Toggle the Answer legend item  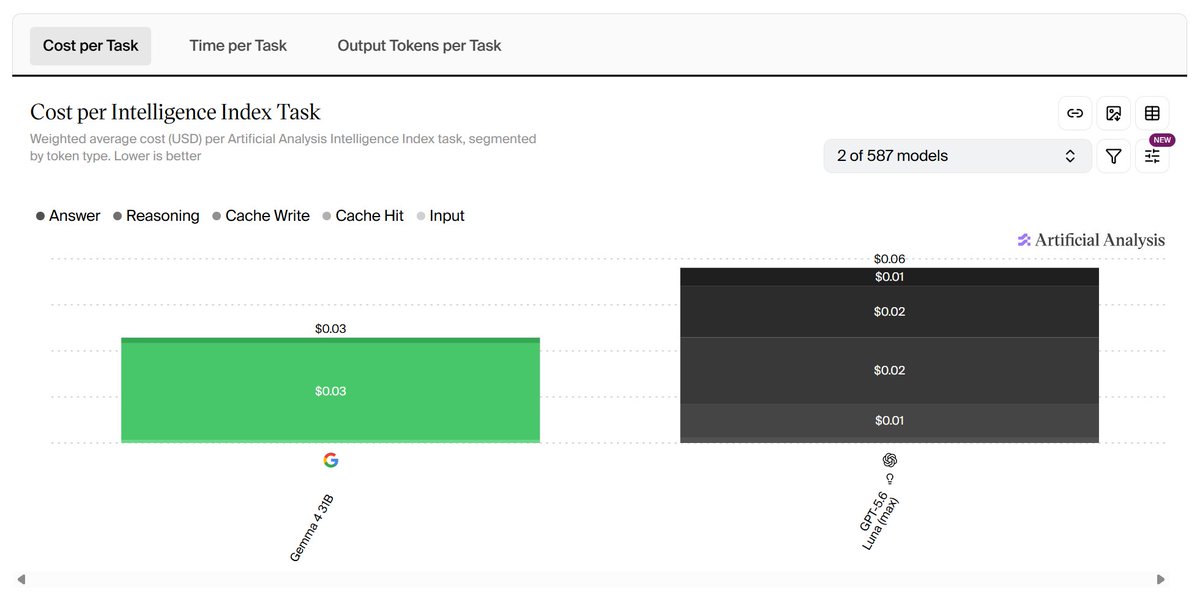click(x=68, y=216)
